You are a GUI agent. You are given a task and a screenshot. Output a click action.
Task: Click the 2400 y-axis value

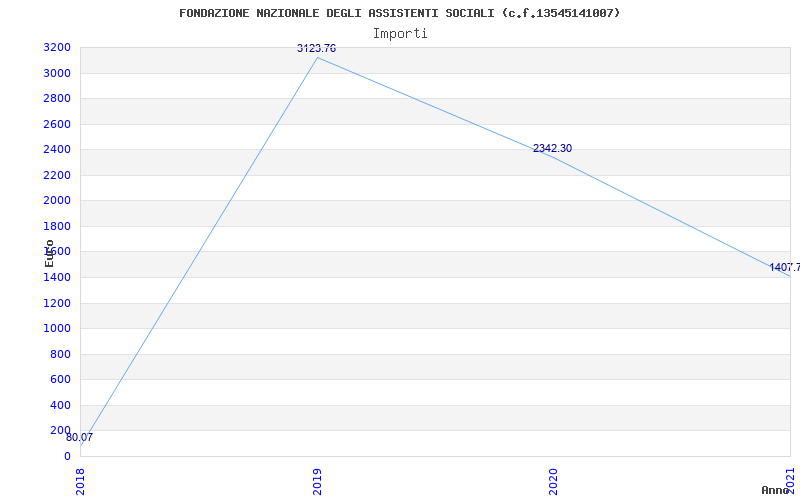[x=57, y=149]
